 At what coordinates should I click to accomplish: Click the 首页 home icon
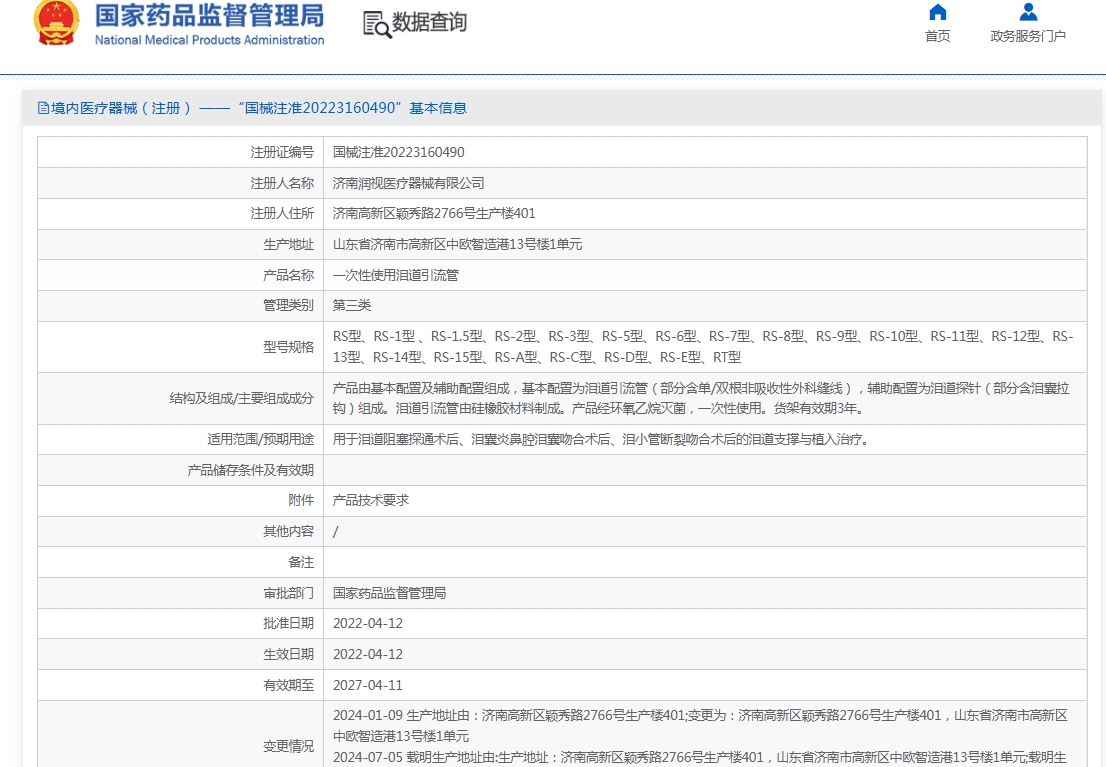coord(937,12)
